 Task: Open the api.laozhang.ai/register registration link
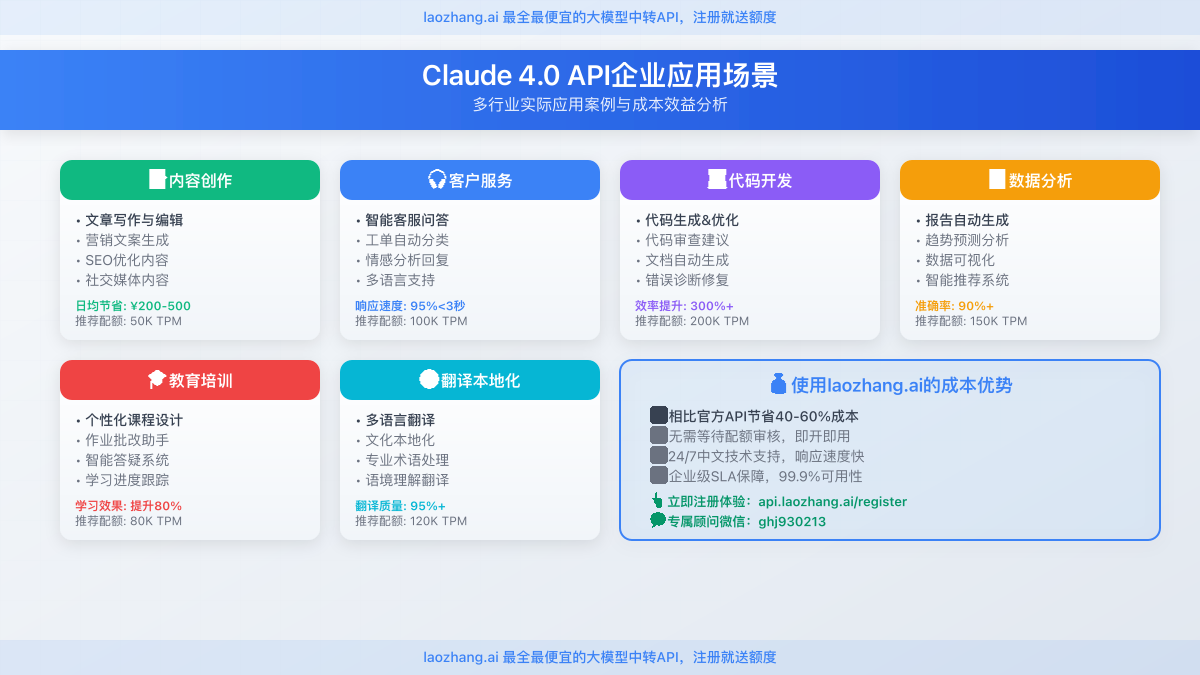(832, 502)
